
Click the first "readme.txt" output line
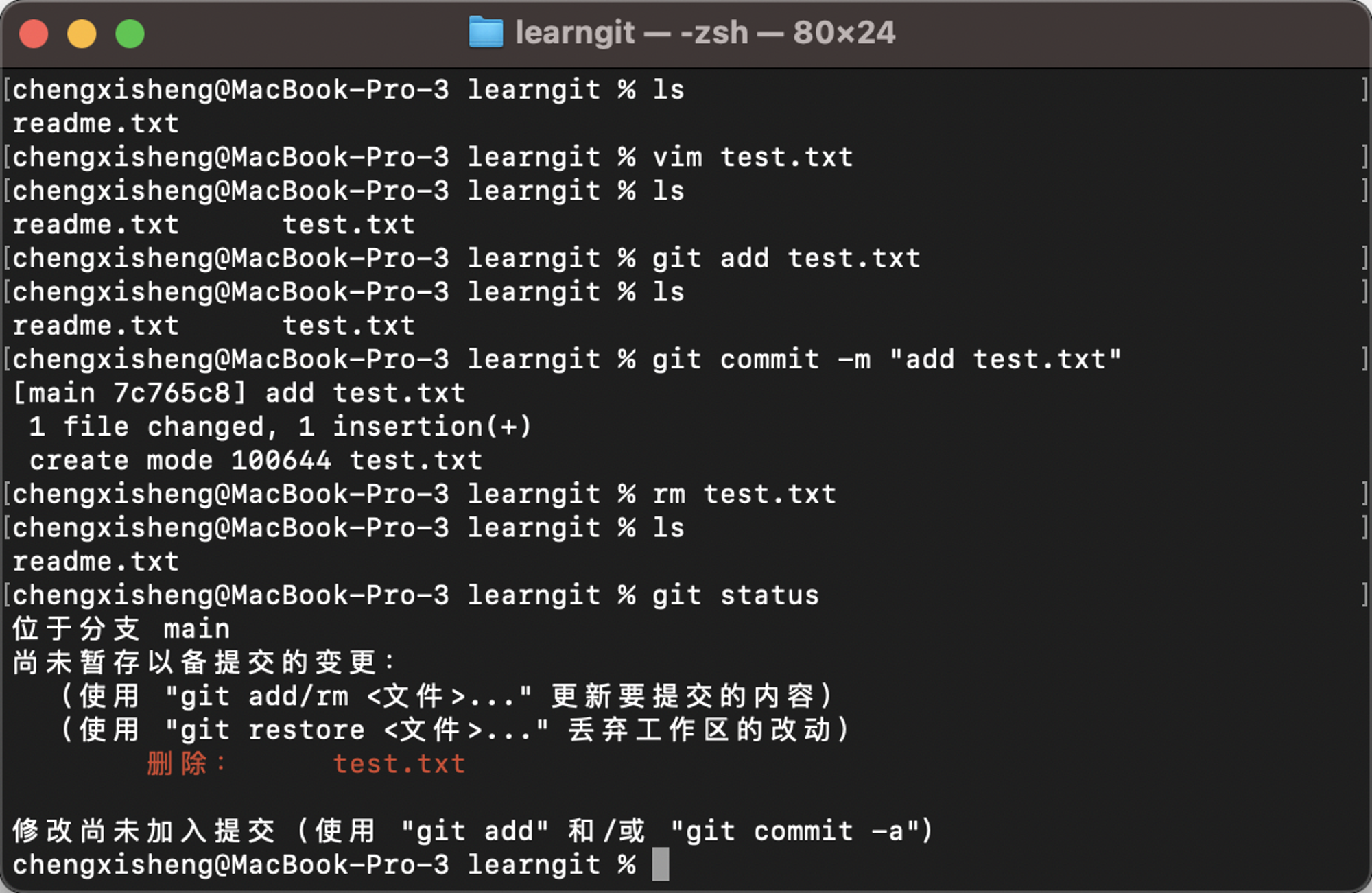pos(96,123)
